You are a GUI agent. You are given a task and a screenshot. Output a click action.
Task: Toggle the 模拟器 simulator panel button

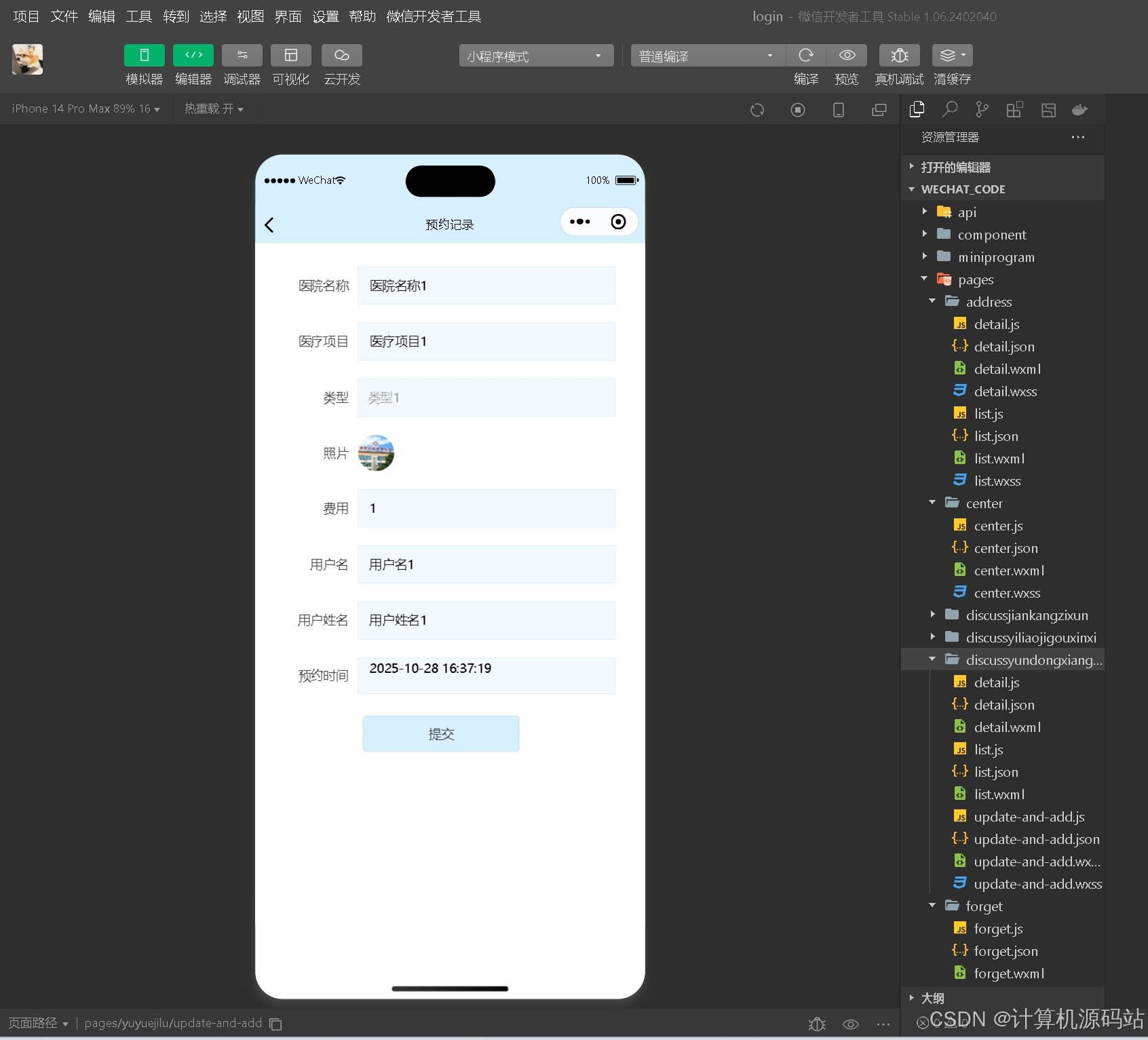click(144, 56)
